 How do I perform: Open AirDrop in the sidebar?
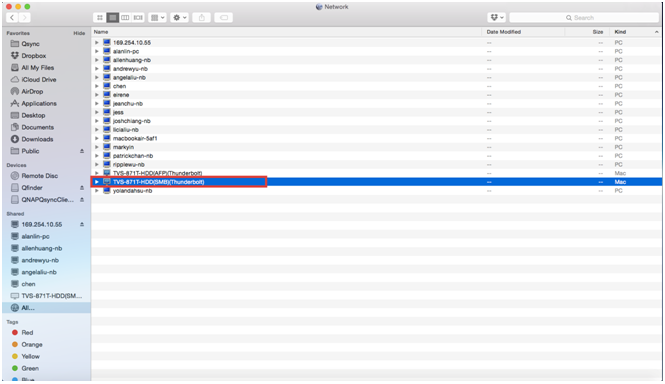click(32, 91)
